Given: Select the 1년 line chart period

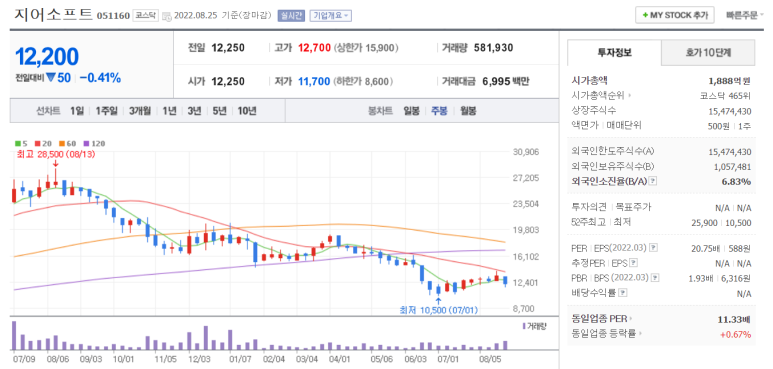Looking at the screenshot, I should coord(170,111).
